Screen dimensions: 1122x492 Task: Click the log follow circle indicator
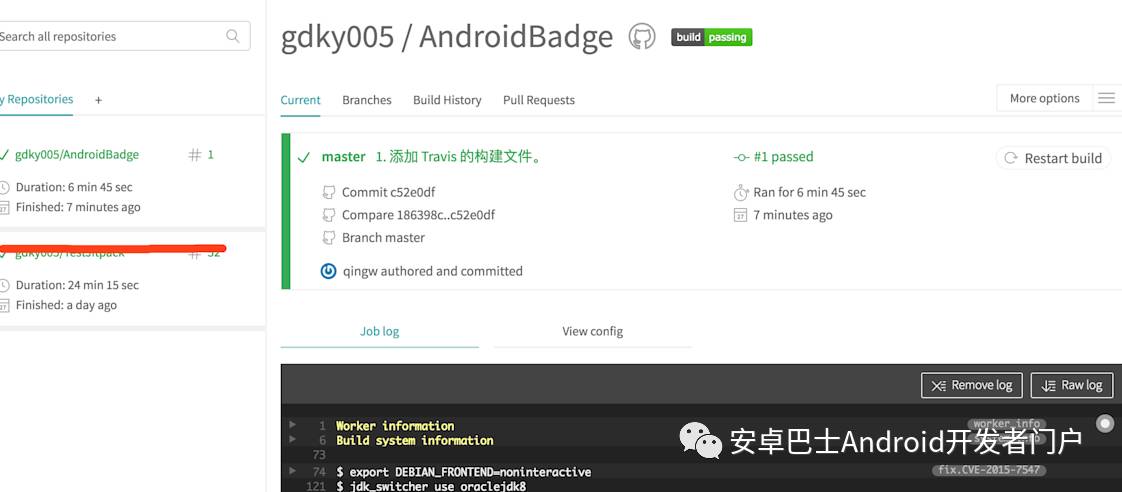1106,423
